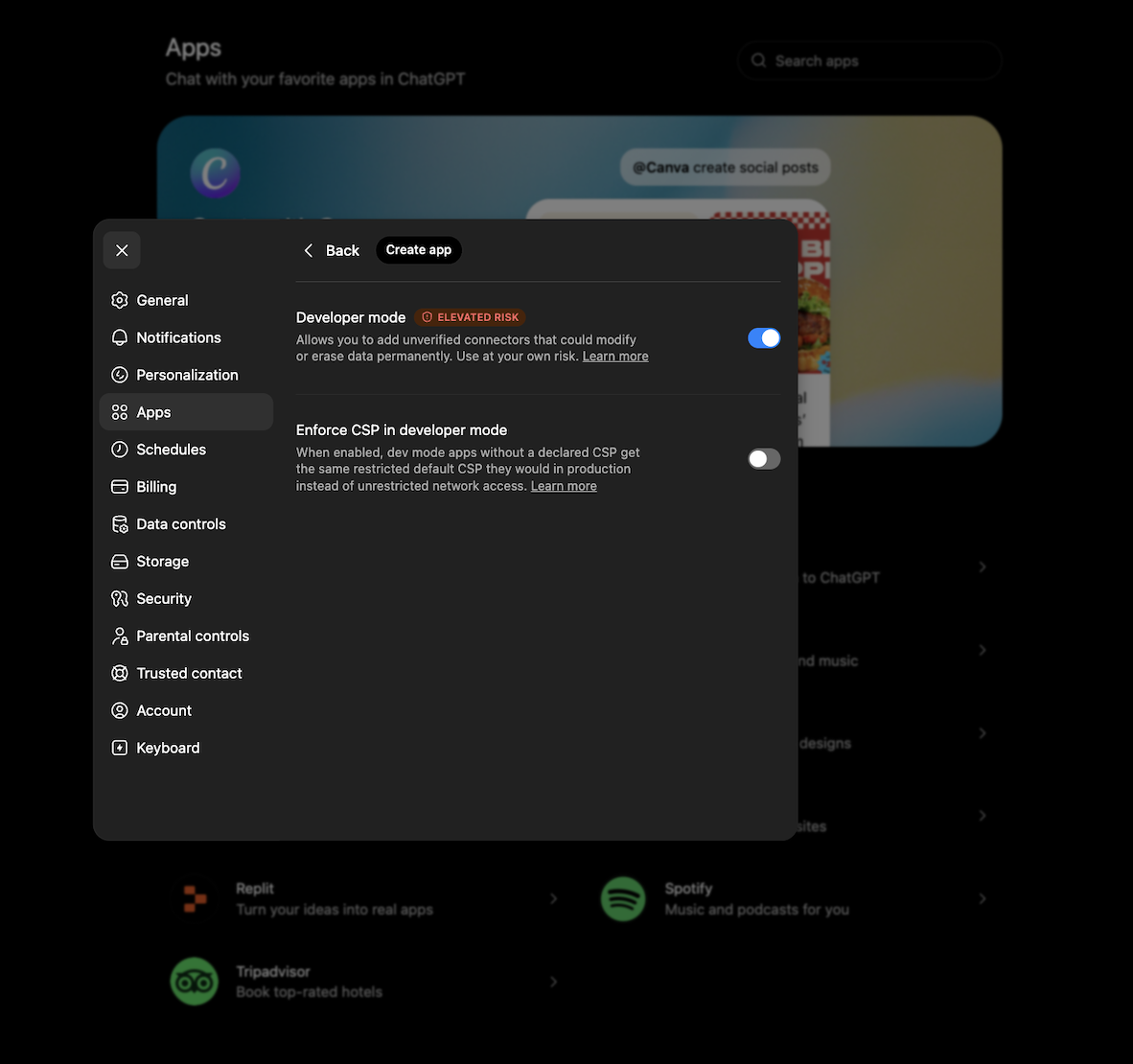Enable Enforce CSP in developer mode toggle
The image size is (1133, 1064).
point(764,459)
